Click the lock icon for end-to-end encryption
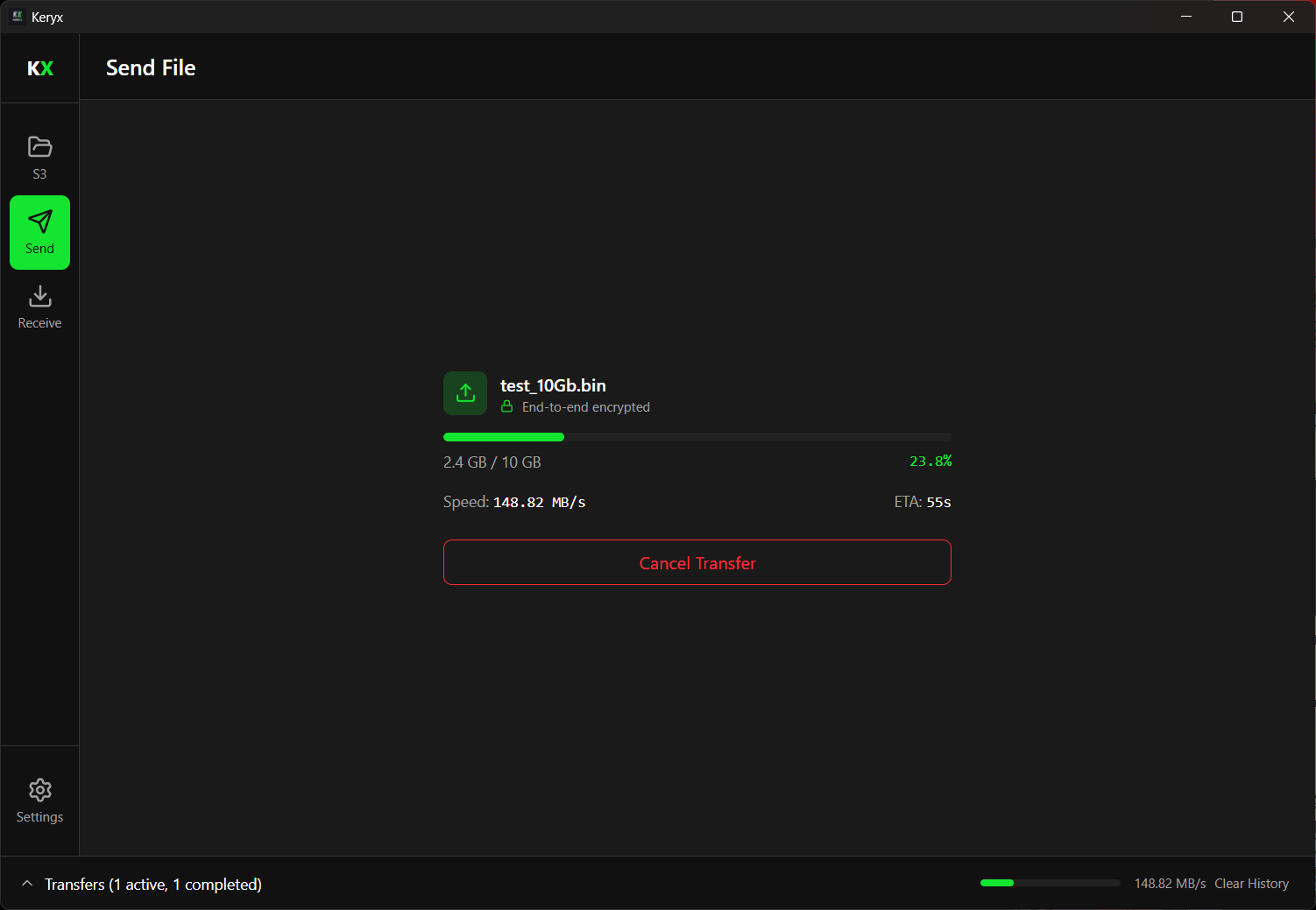Screen dimensions: 1316x910 [x=506, y=406]
